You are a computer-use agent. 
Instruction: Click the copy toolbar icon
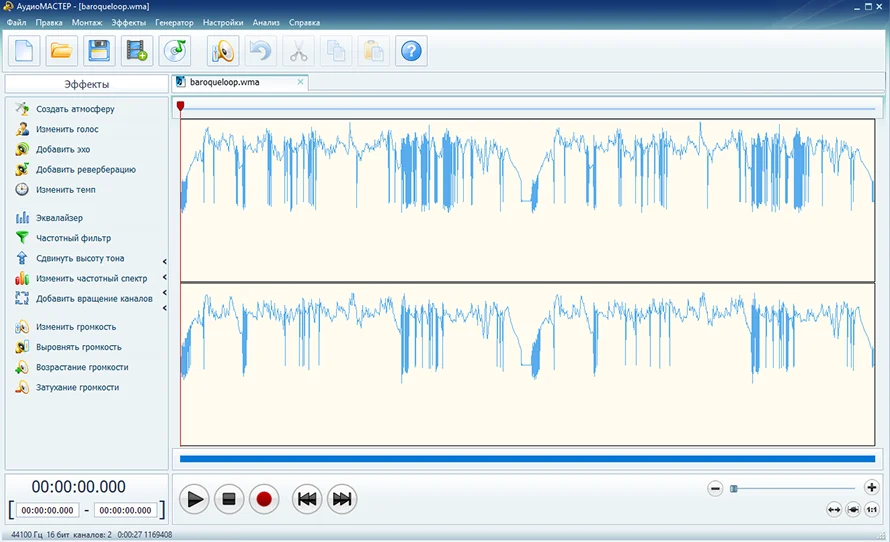pyautogui.click(x=336, y=51)
